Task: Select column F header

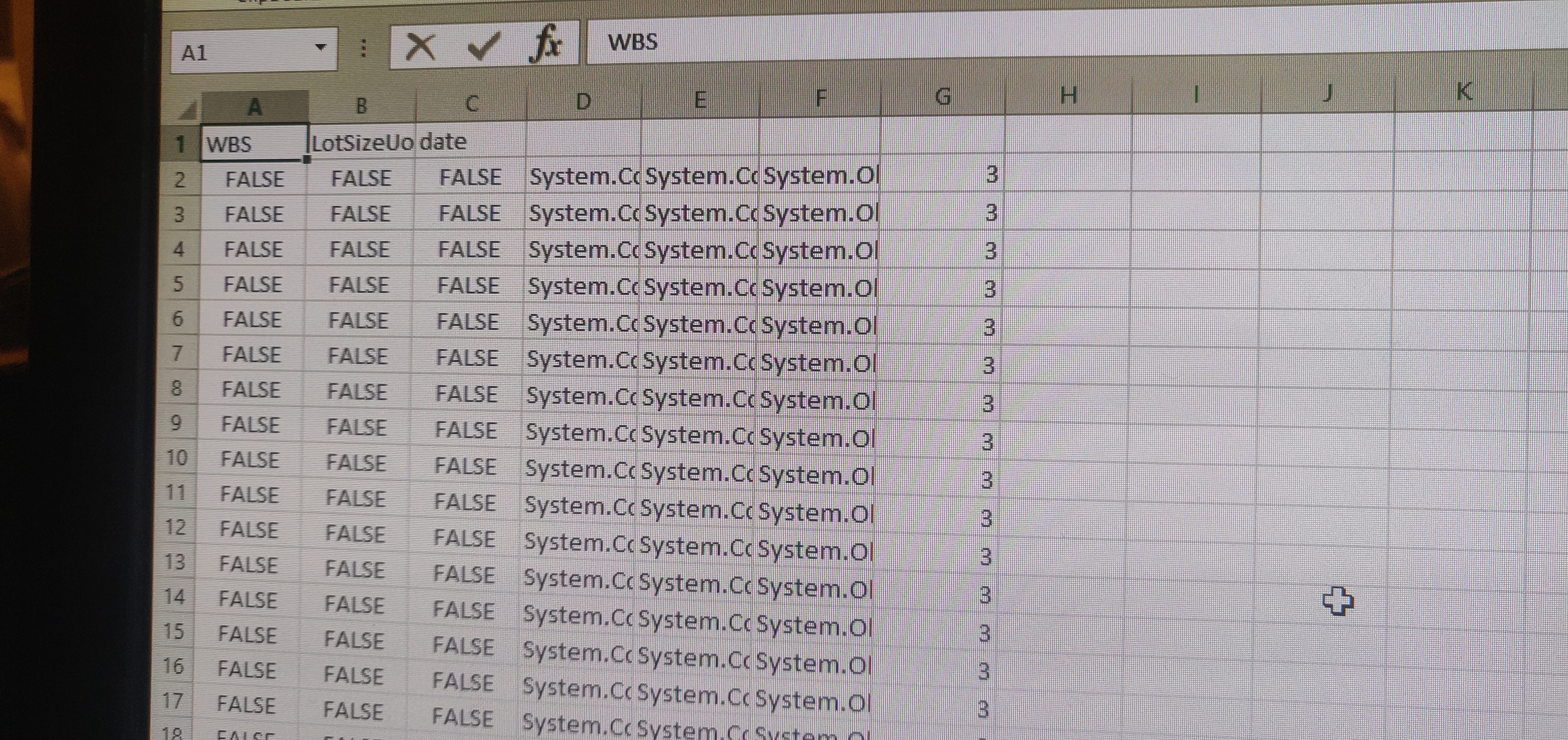Action: (820, 98)
